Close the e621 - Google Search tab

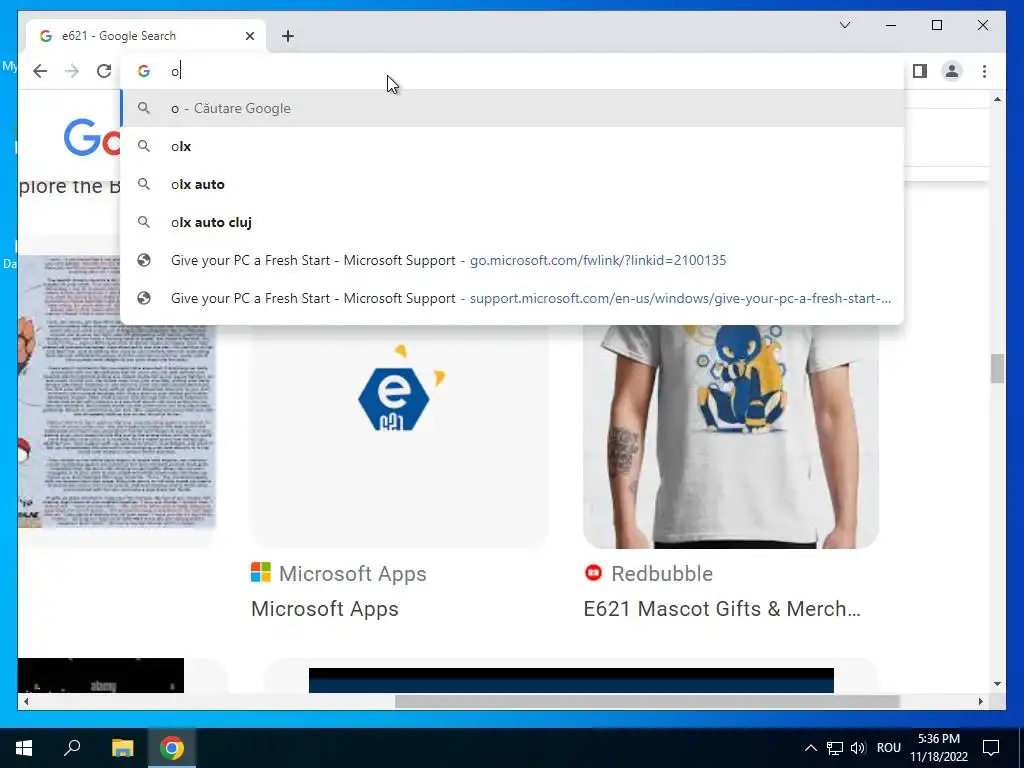click(249, 36)
